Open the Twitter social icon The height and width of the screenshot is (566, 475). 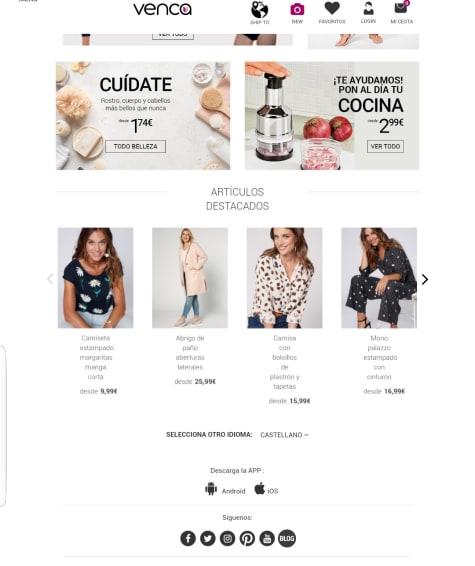[208, 538]
